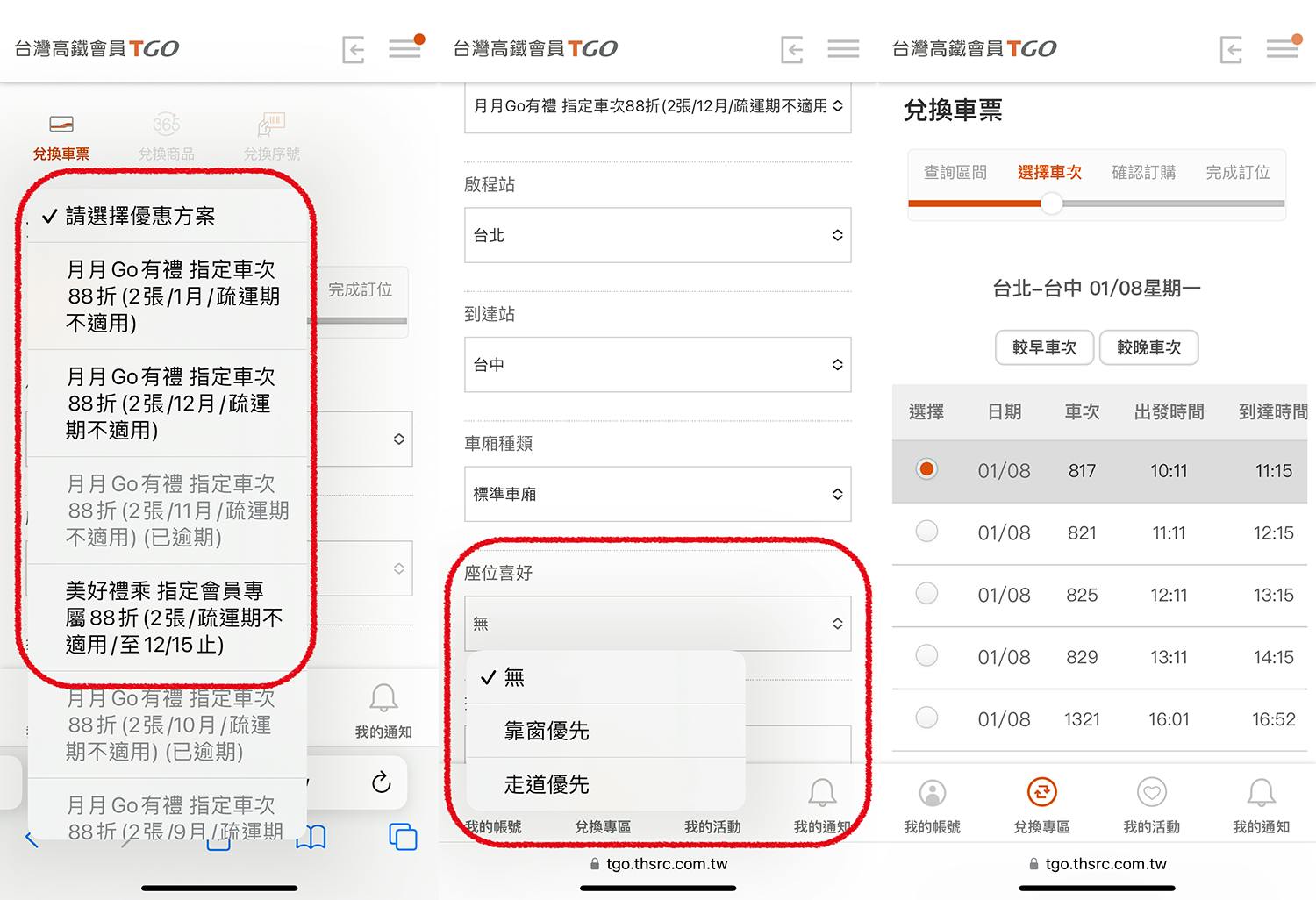Tap 台灣高鐵會員 TGO logo in right screen
The width and height of the screenshot is (1316, 900).
pyautogui.click(x=974, y=49)
